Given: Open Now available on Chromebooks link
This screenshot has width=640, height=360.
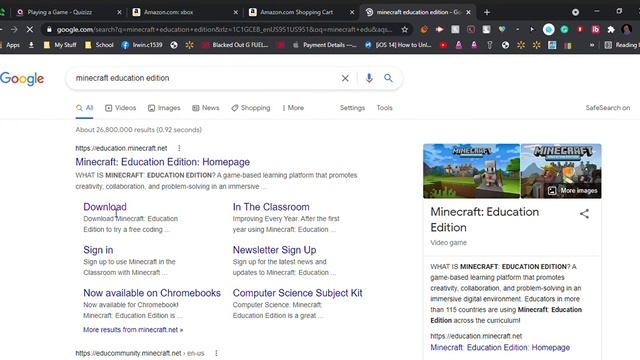Looking at the screenshot, I should [152, 293].
